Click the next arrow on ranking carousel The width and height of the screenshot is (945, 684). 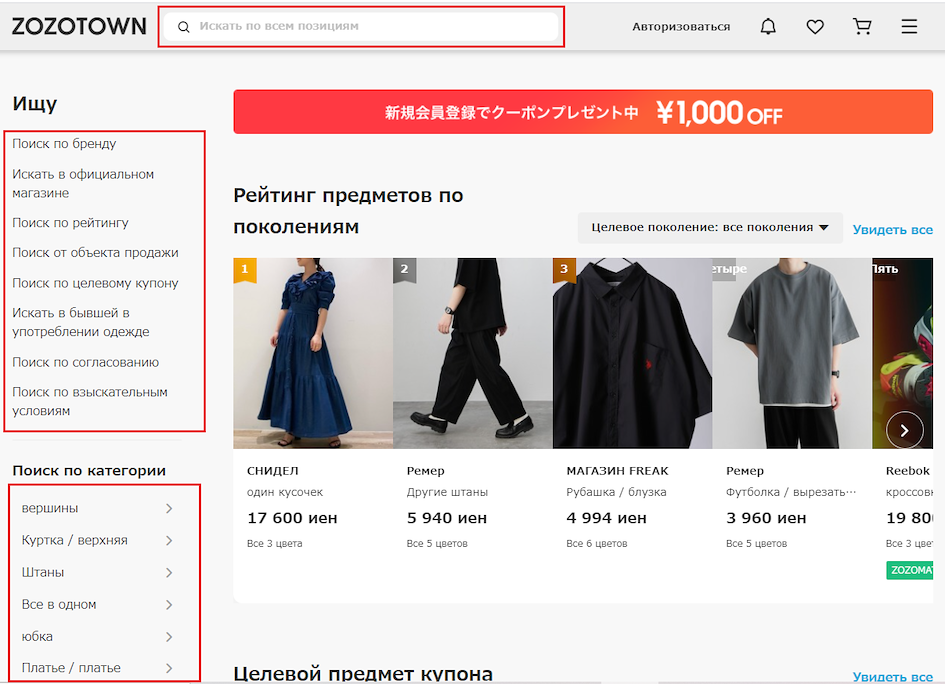pos(905,430)
